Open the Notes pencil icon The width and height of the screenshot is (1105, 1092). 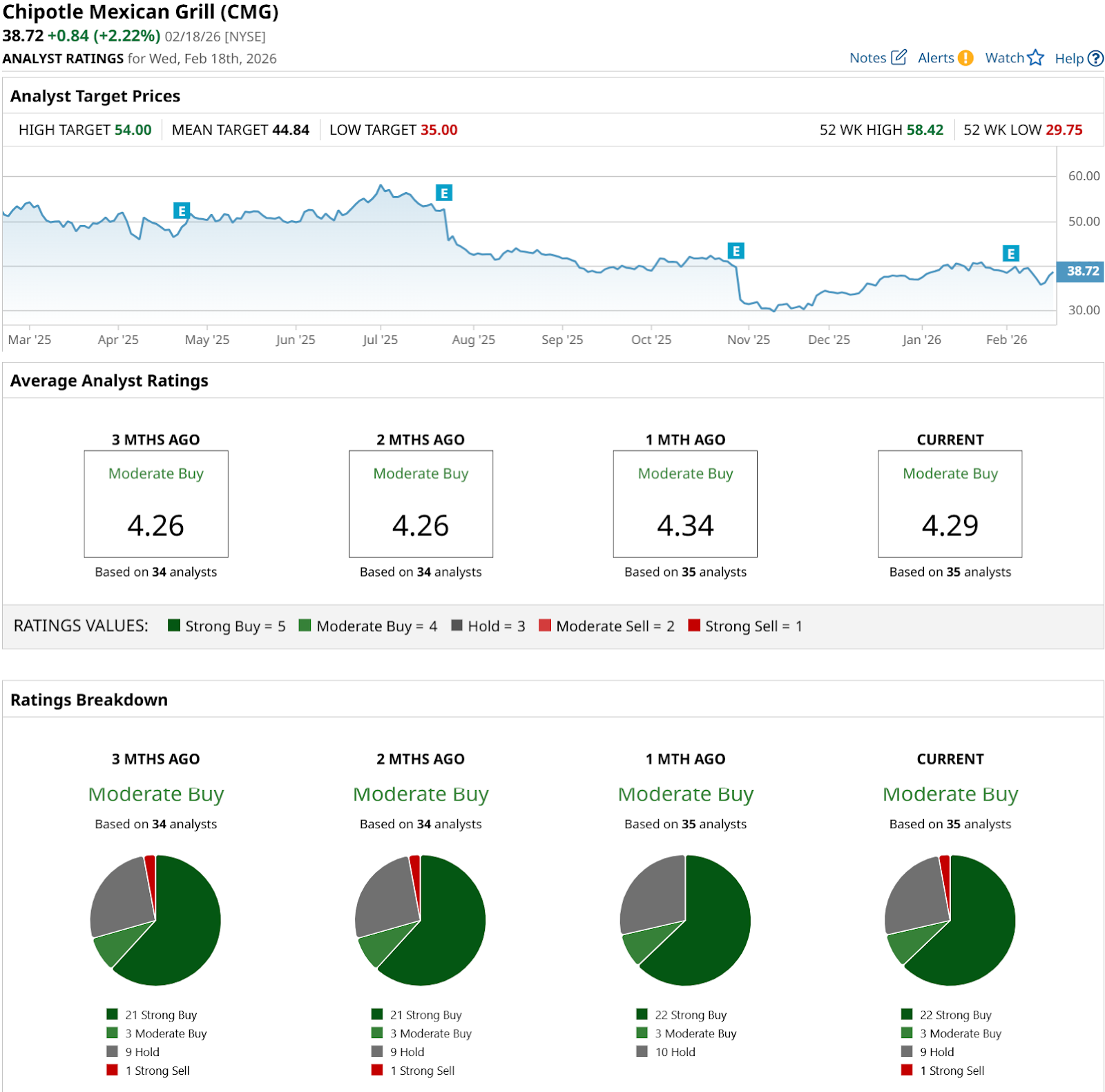[x=899, y=57]
